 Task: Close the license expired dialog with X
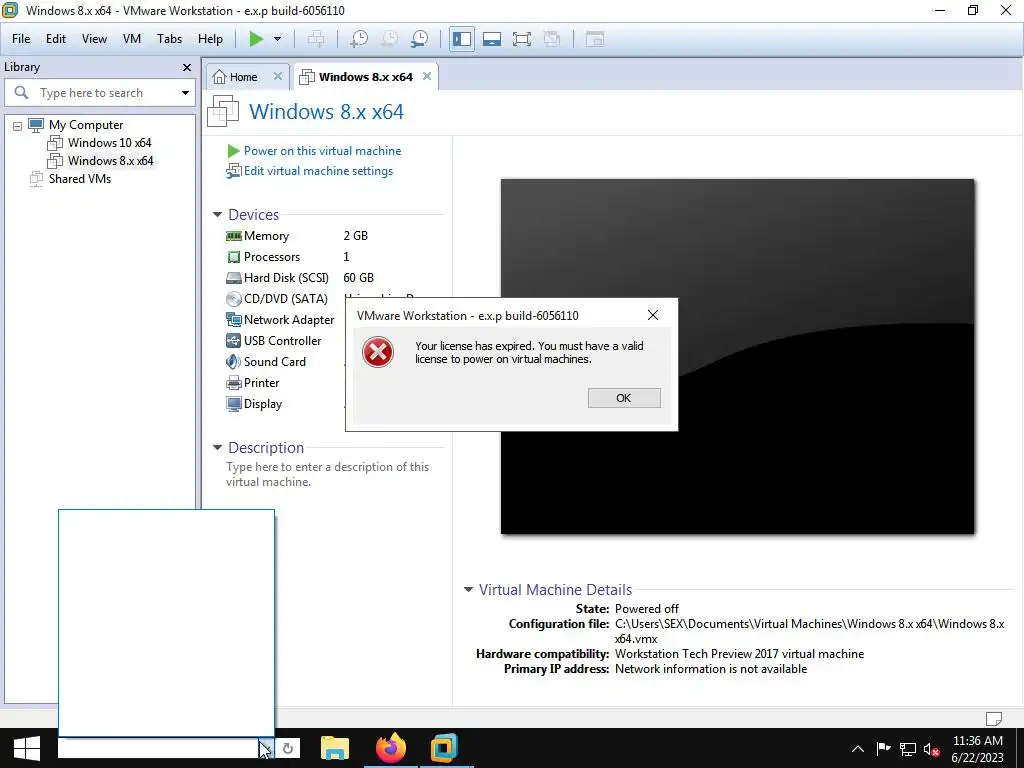652,315
